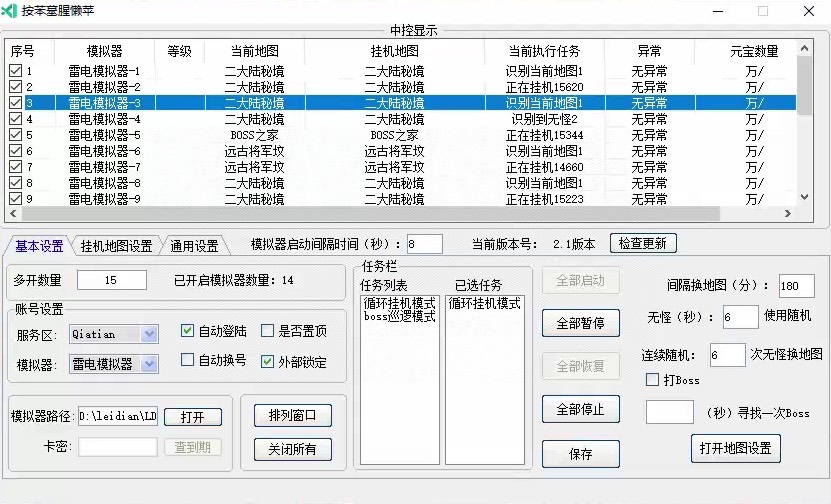Image resolution: width=831 pixels, height=504 pixels.
Task: Click the table scroll-right arrow
Action: click(788, 214)
